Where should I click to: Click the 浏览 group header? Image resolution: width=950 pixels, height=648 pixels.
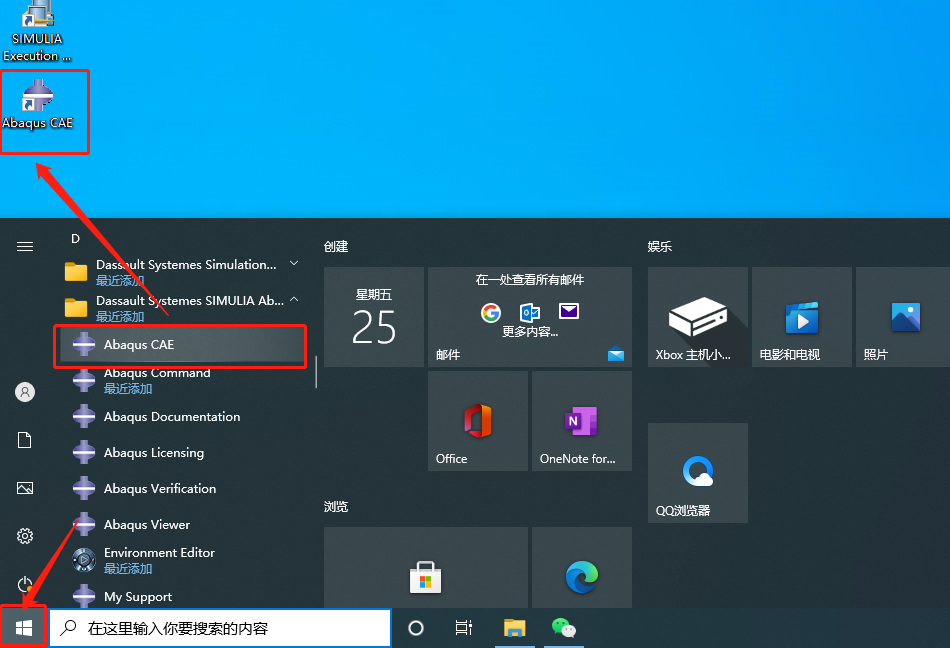coord(336,506)
